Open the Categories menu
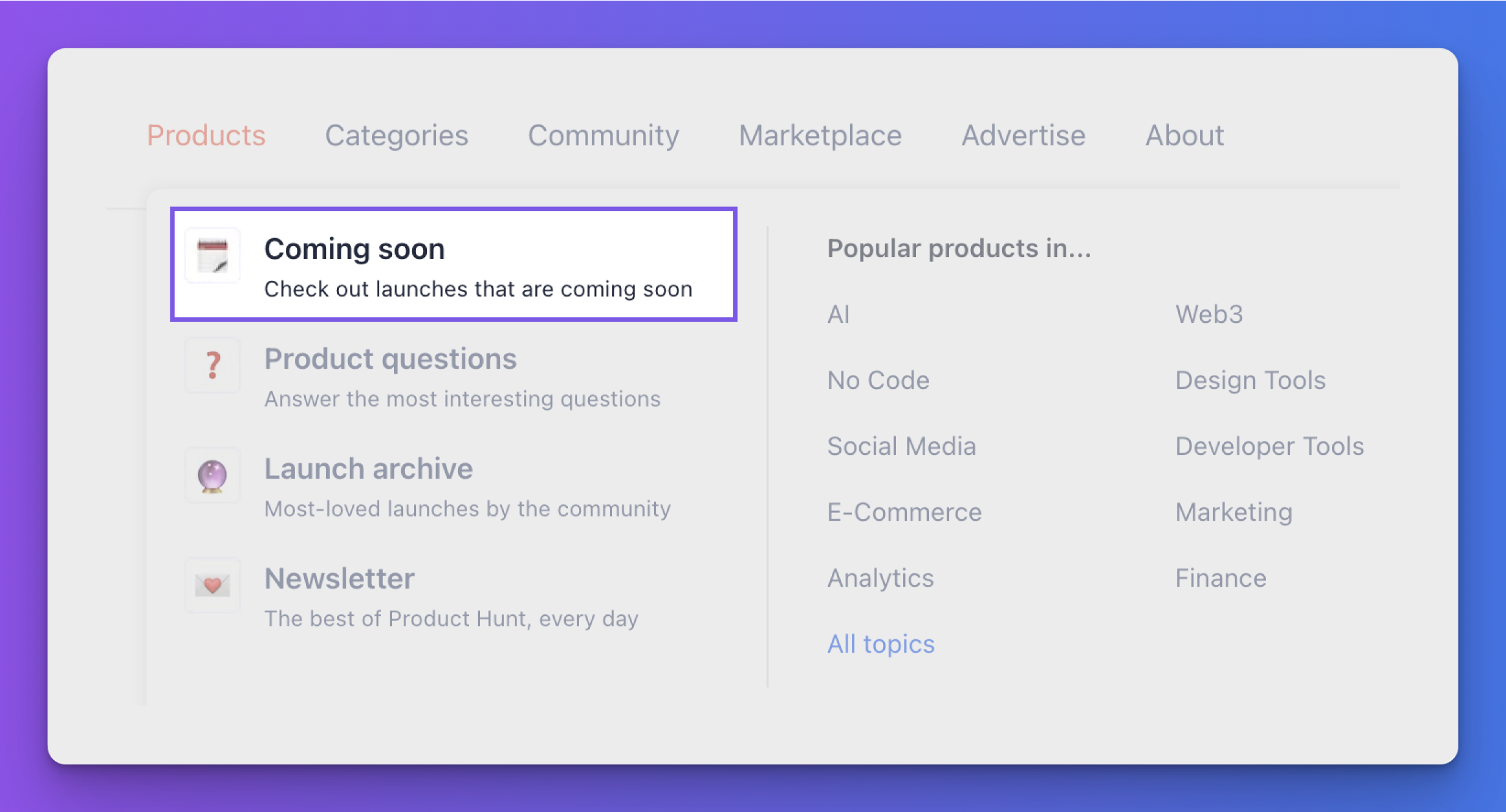1506x812 pixels. 397,135
